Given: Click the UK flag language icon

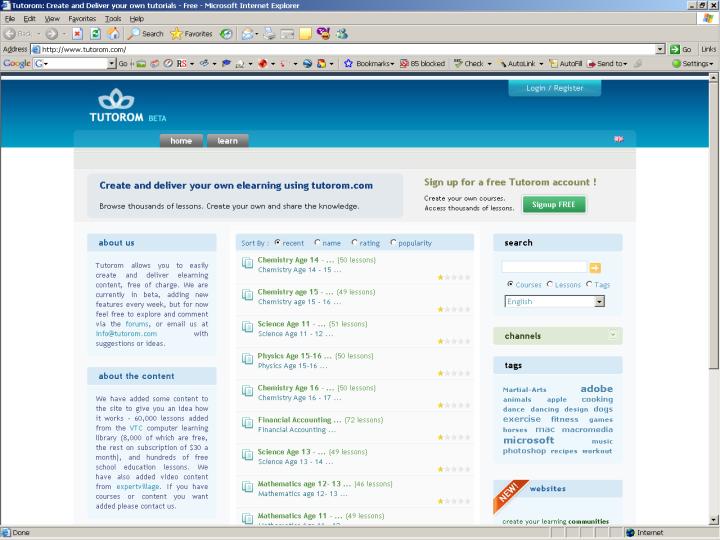Looking at the screenshot, I should [x=619, y=139].
